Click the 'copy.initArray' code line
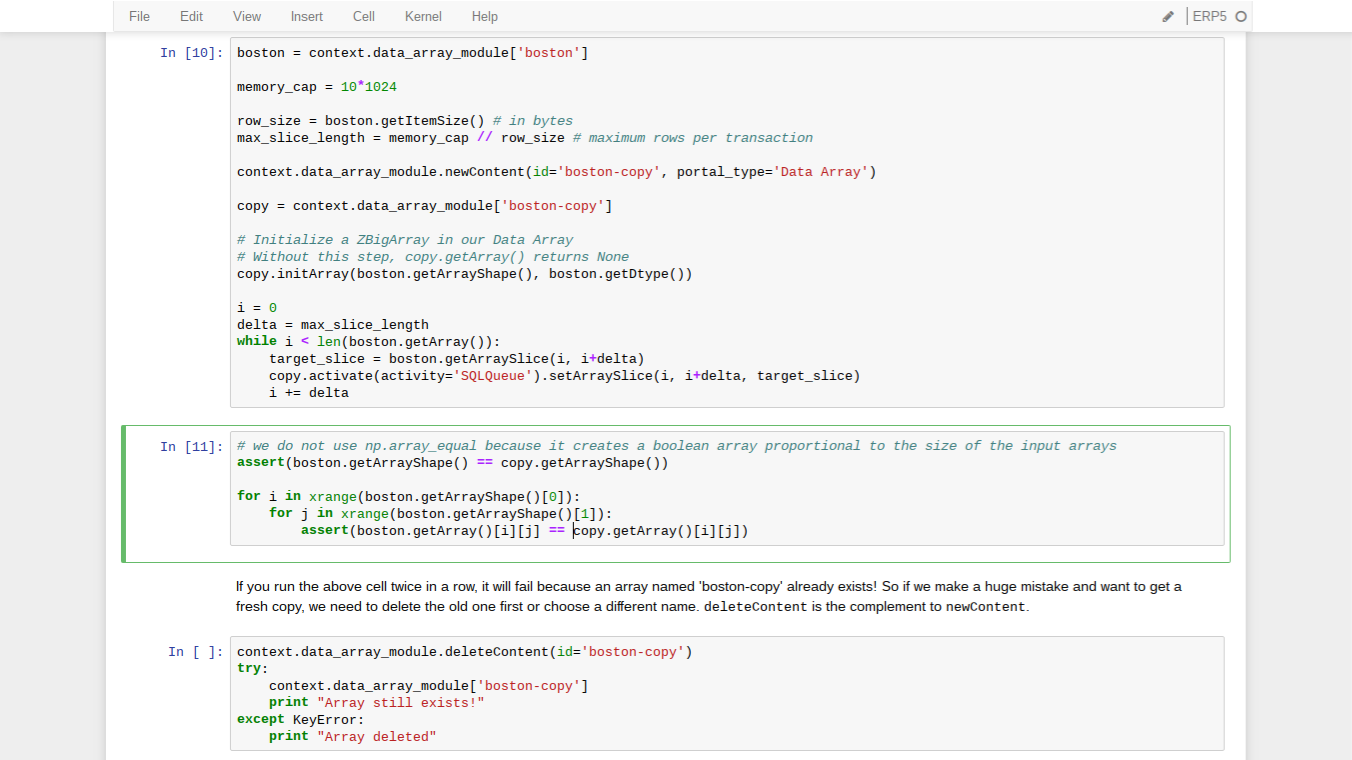Screen dimensions: 1352x760 (465, 274)
